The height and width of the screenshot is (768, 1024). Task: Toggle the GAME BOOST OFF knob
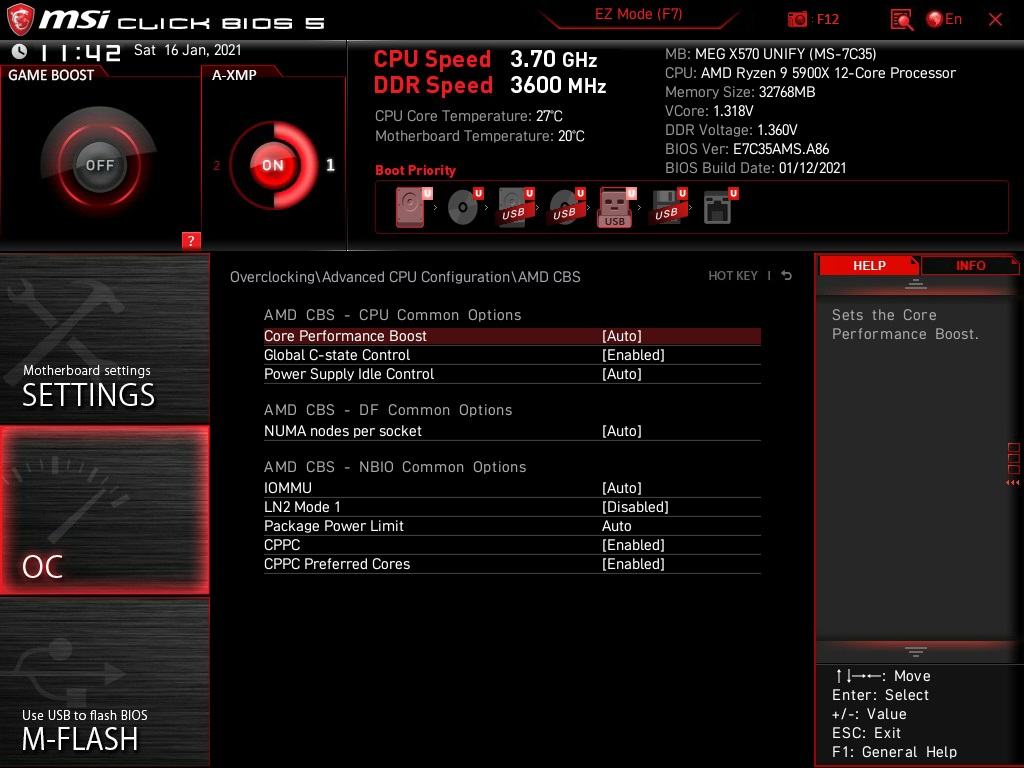tap(99, 165)
